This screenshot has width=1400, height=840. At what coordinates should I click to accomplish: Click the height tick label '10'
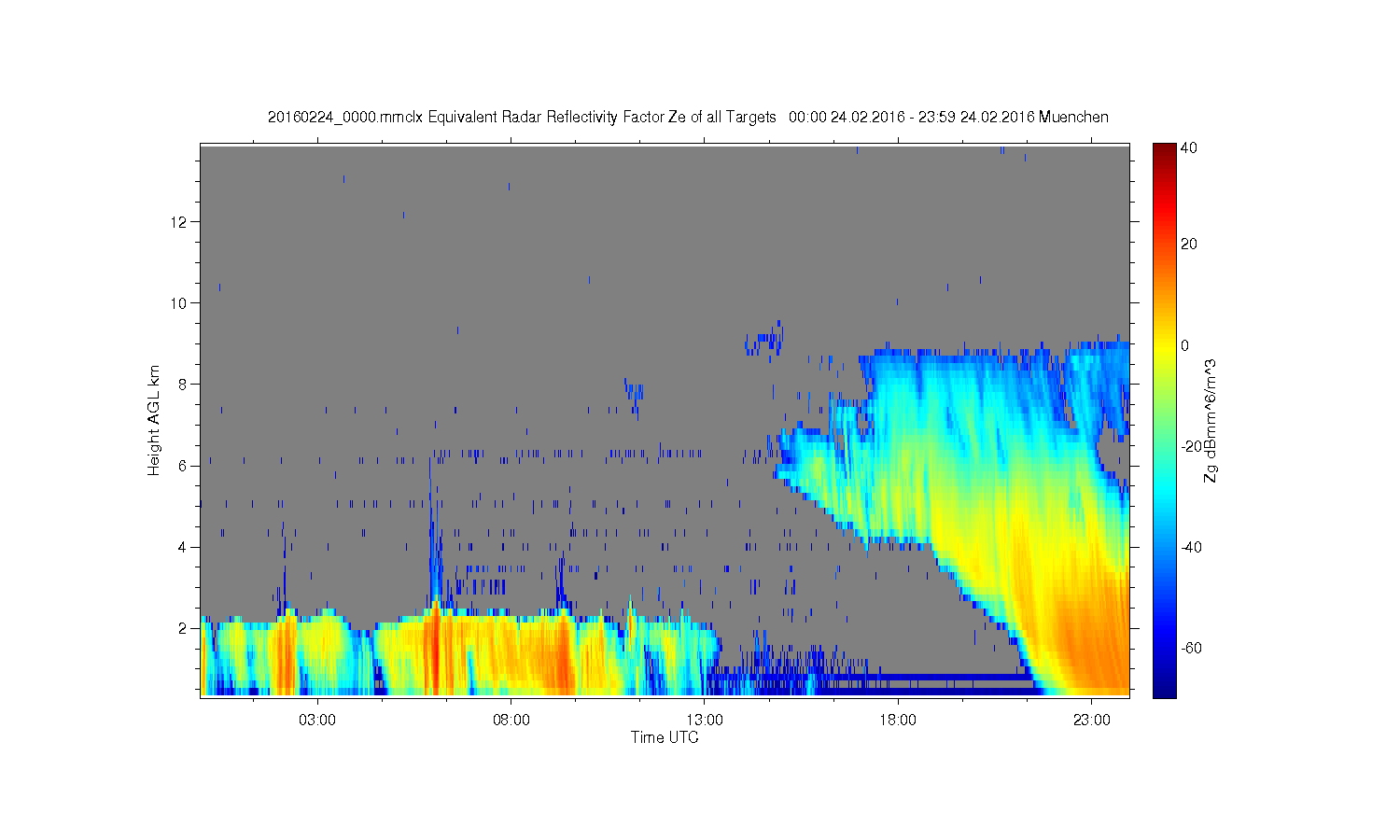179,303
